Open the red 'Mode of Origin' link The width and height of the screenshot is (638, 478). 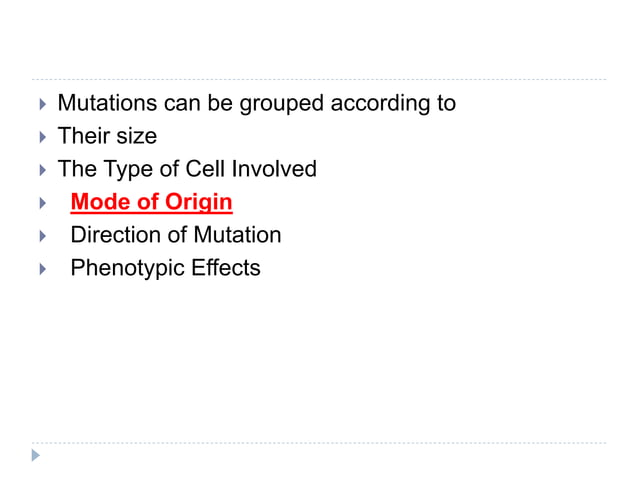[x=151, y=202]
